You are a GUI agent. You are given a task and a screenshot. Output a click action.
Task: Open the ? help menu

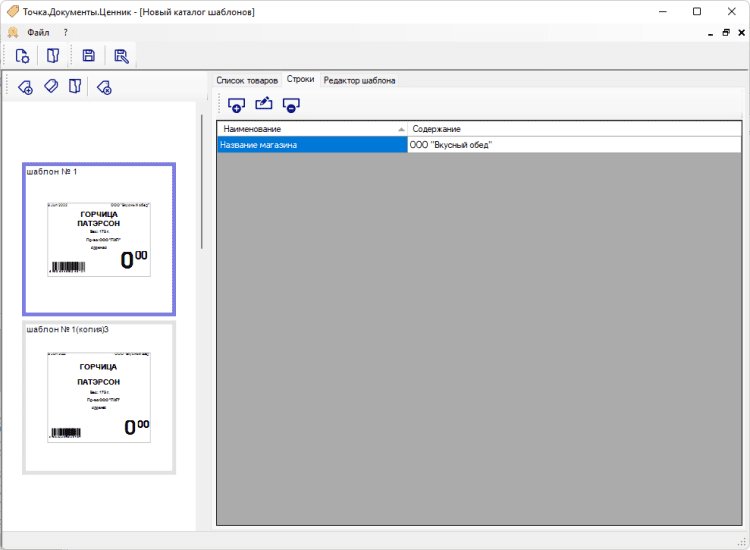pos(66,33)
